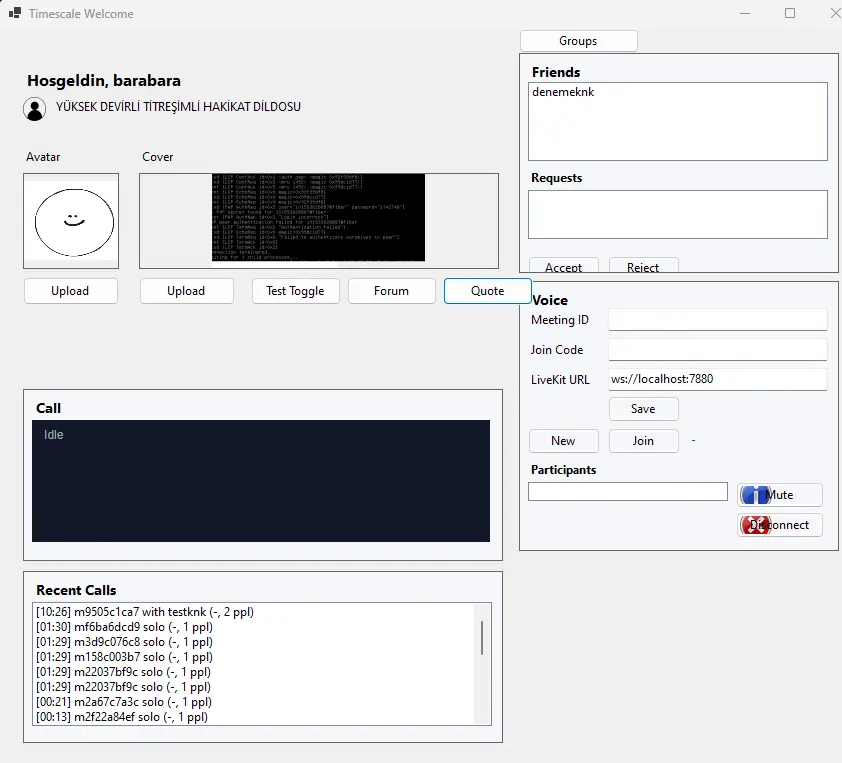Click the Recent Calls list scrollbar
The height and width of the screenshot is (763, 842).
pos(482,638)
